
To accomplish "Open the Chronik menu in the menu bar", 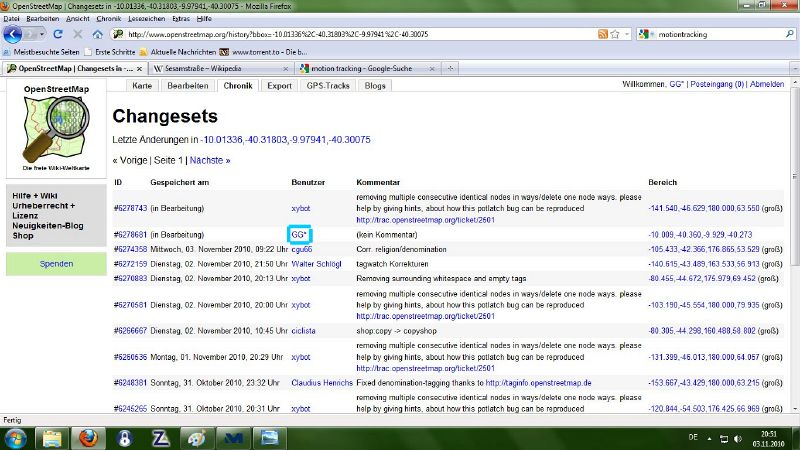I will point(109,19).
